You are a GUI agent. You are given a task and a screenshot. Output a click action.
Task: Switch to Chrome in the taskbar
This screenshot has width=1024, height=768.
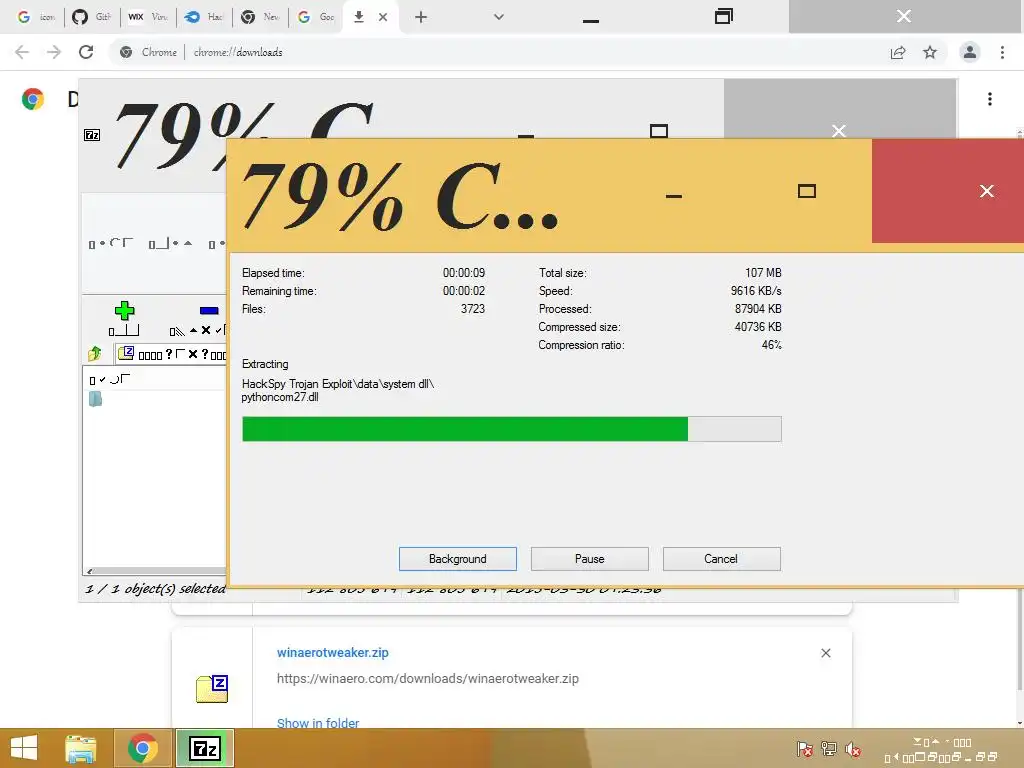pos(142,748)
